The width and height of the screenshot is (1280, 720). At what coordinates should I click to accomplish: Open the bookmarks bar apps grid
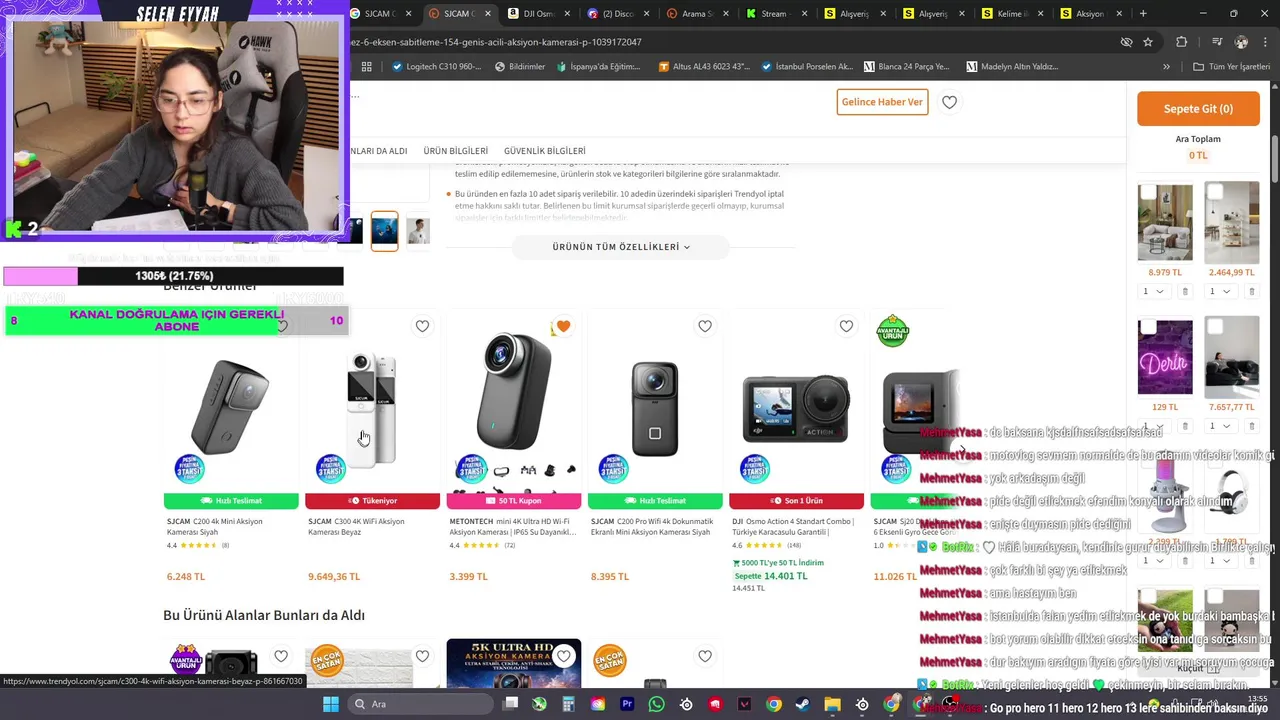367,67
